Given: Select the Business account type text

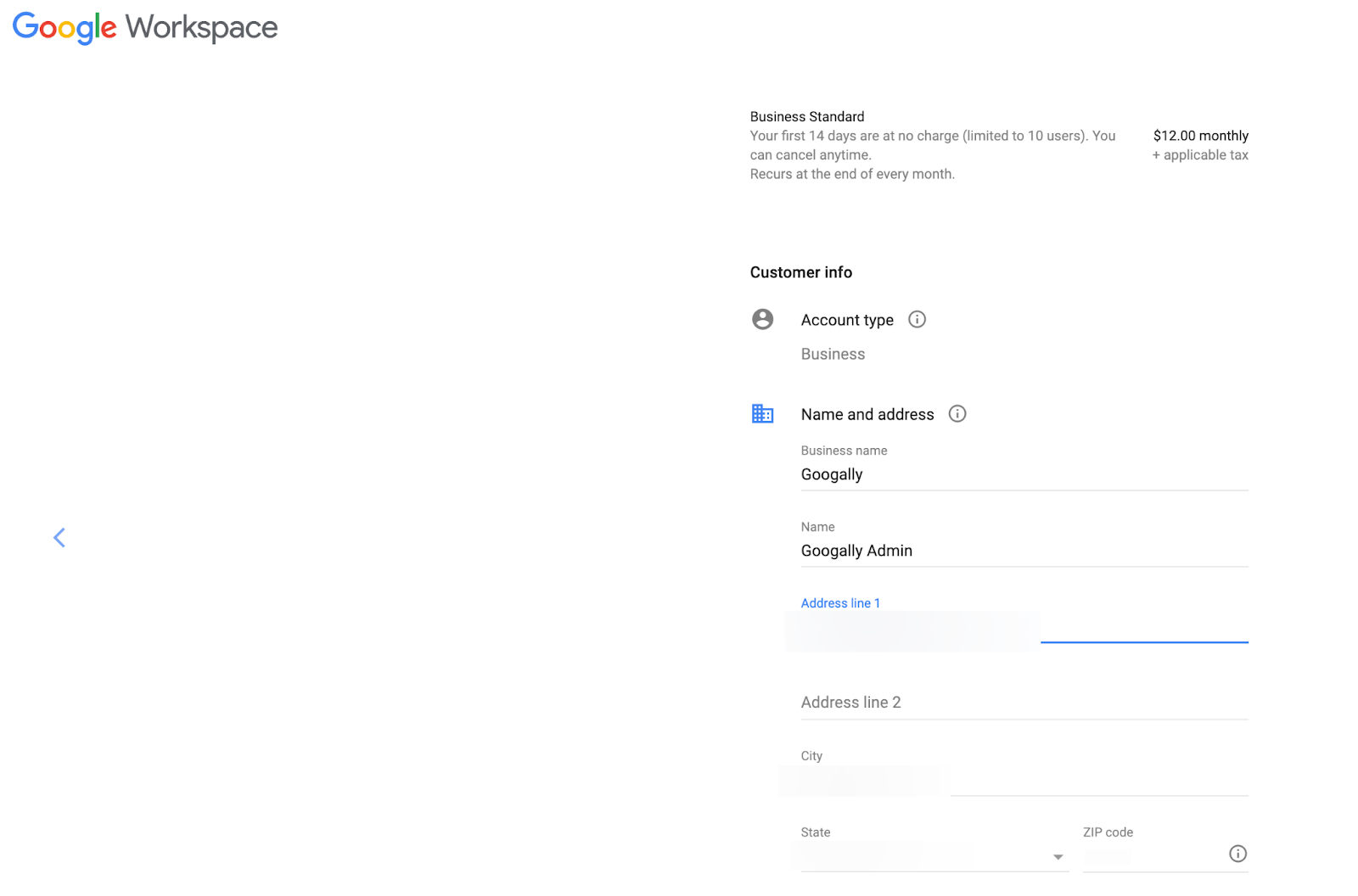Looking at the screenshot, I should coord(833,354).
